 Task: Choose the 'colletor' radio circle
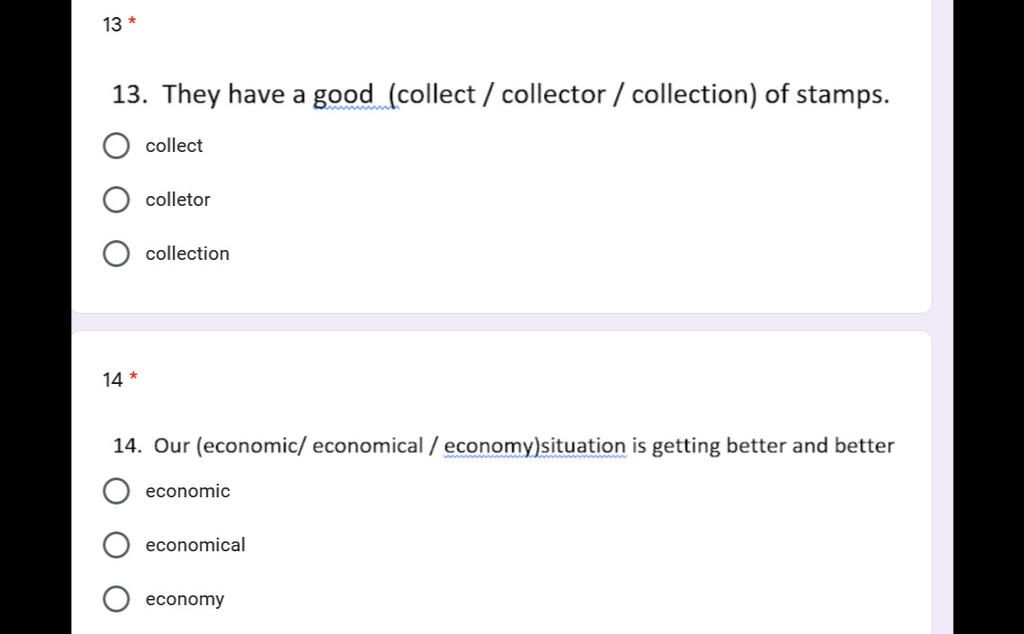click(116, 200)
